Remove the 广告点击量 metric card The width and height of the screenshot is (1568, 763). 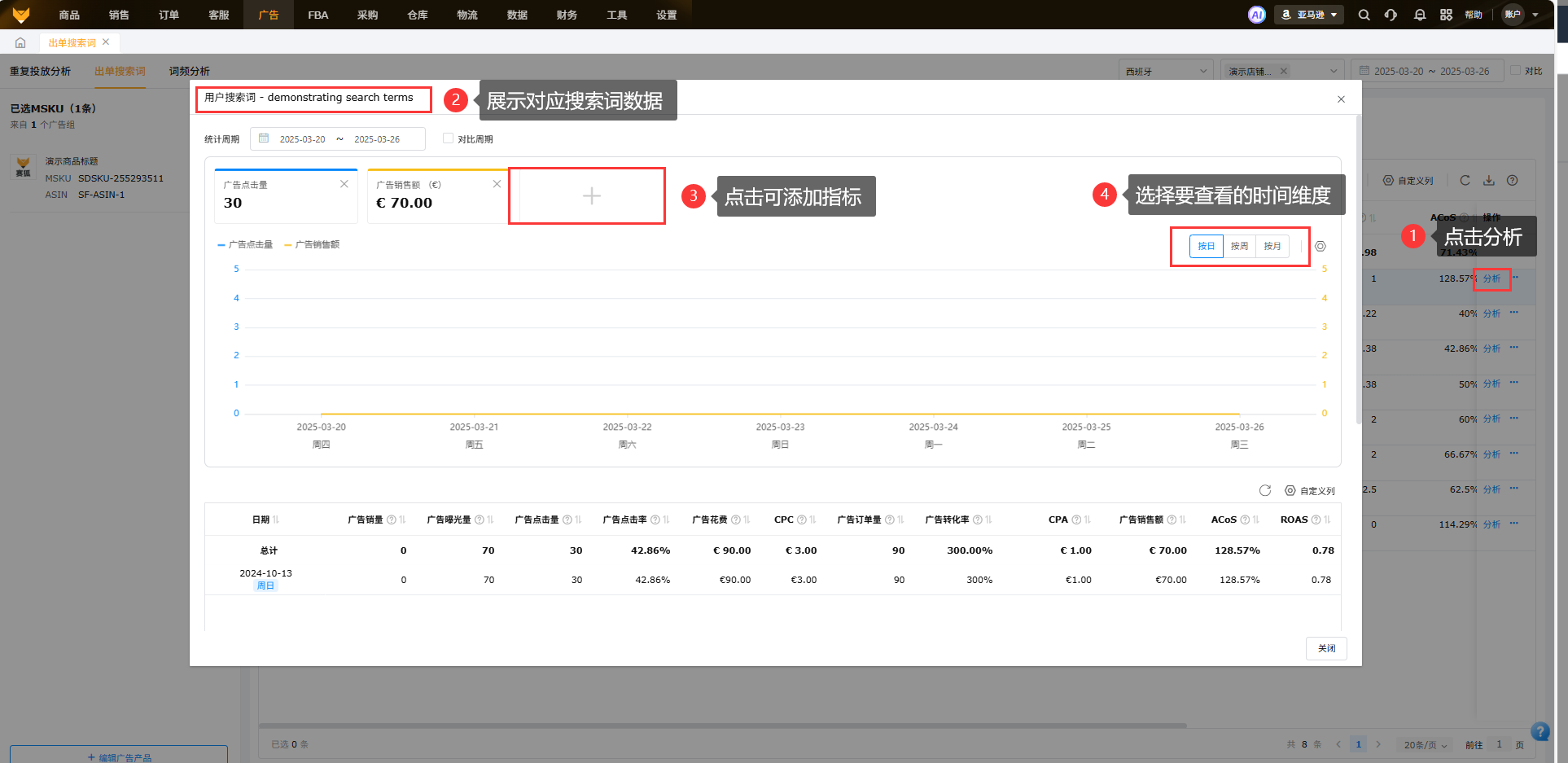coord(344,184)
